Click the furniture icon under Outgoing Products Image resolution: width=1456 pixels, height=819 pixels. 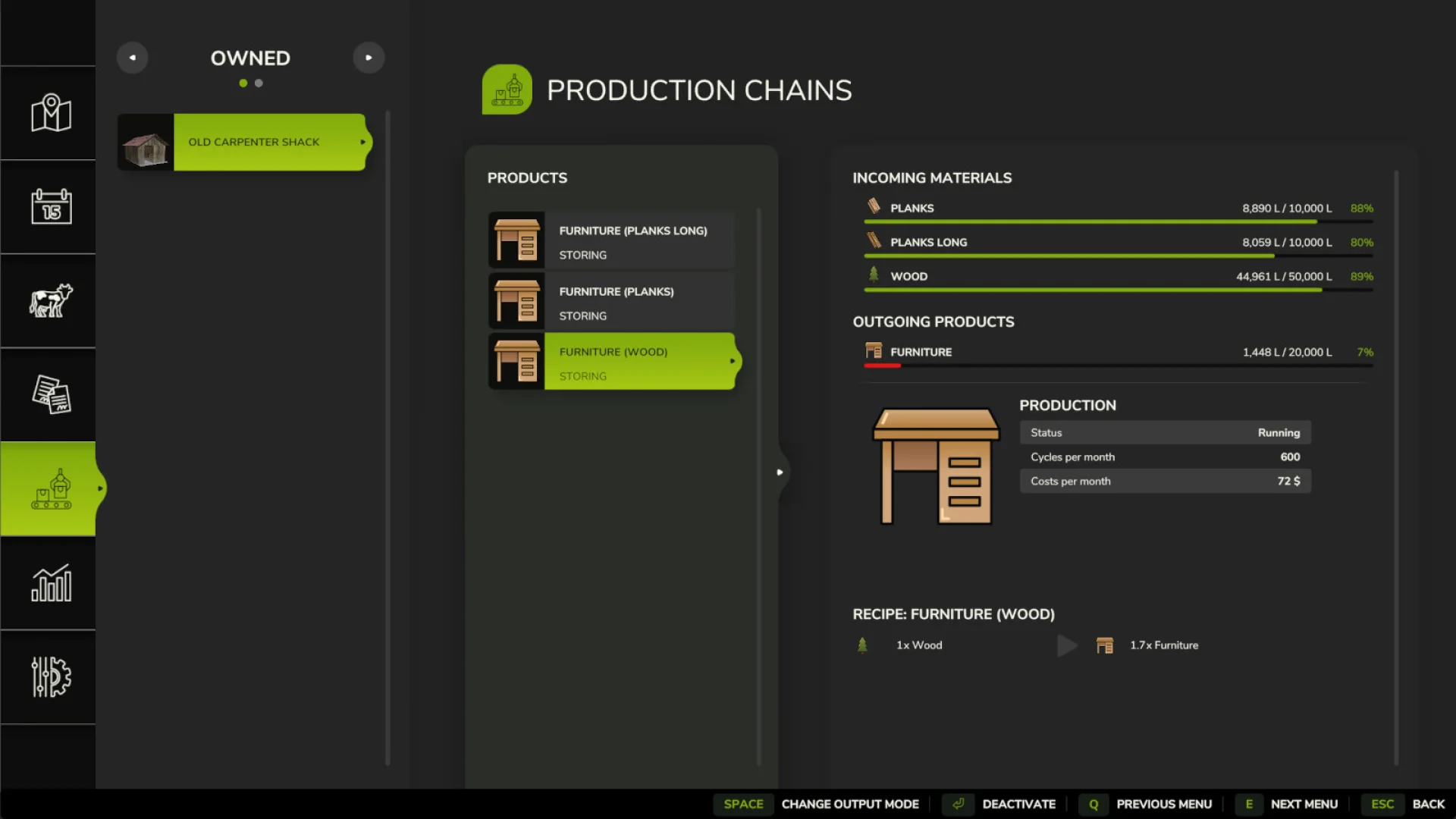coord(872,351)
